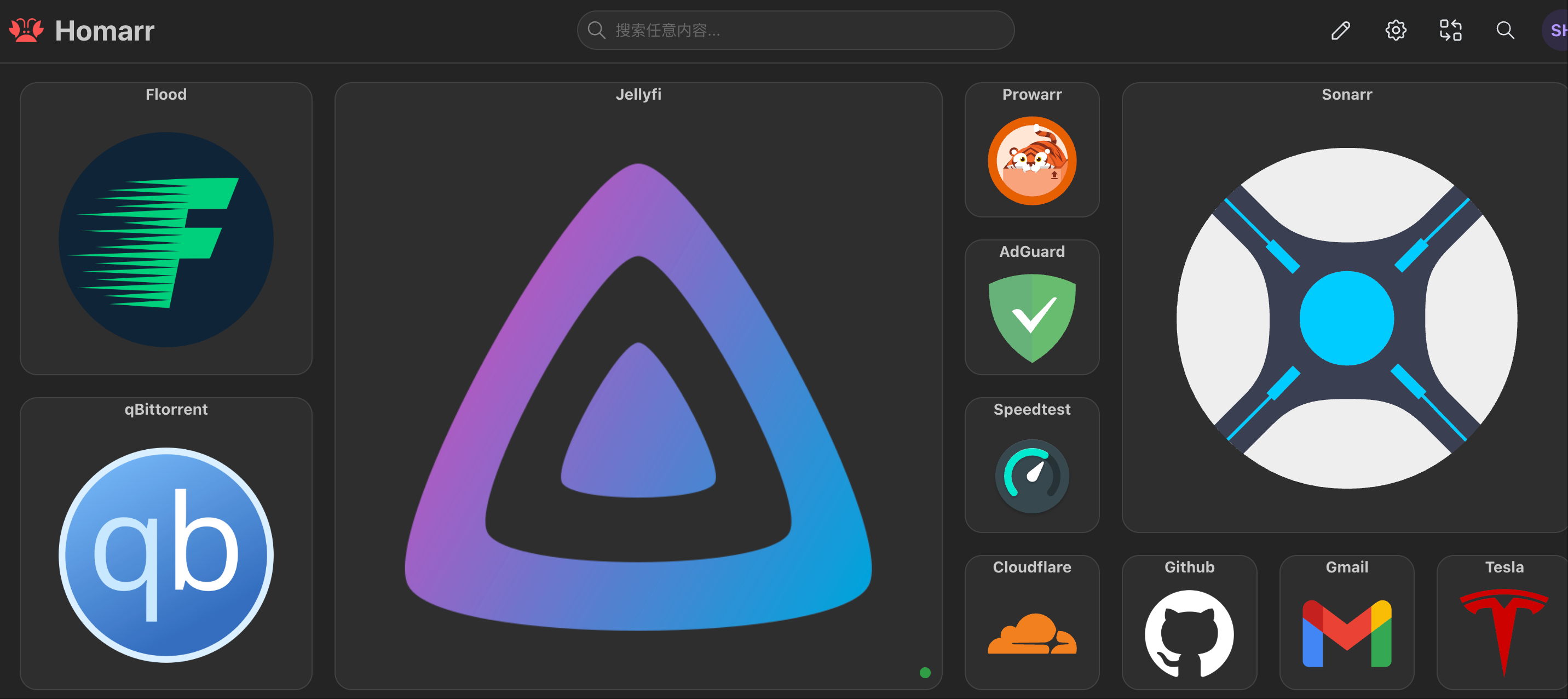
Task: Click the Sonarr tile title label
Action: [1346, 94]
